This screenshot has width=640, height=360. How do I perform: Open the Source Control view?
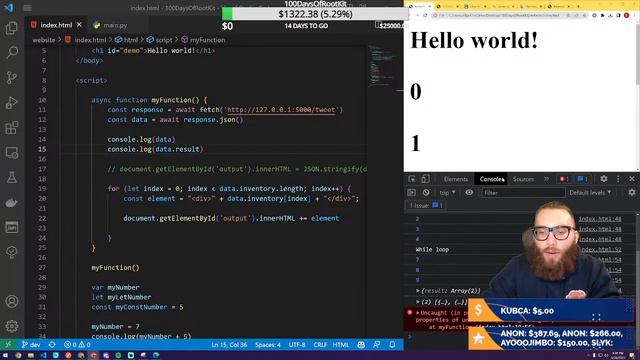click(x=12, y=78)
